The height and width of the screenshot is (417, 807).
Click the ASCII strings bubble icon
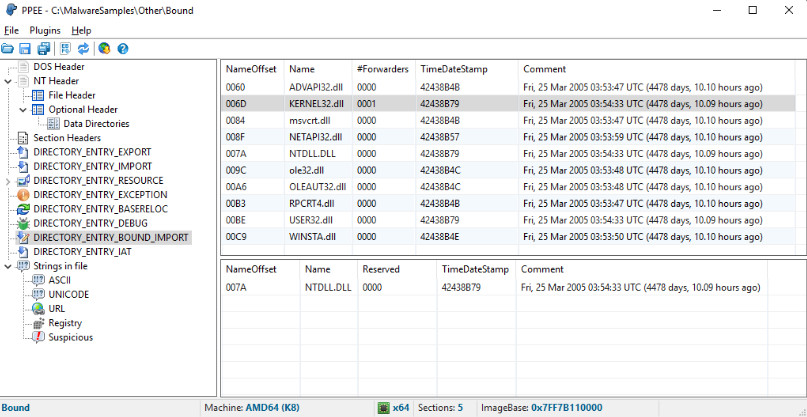coord(38,281)
